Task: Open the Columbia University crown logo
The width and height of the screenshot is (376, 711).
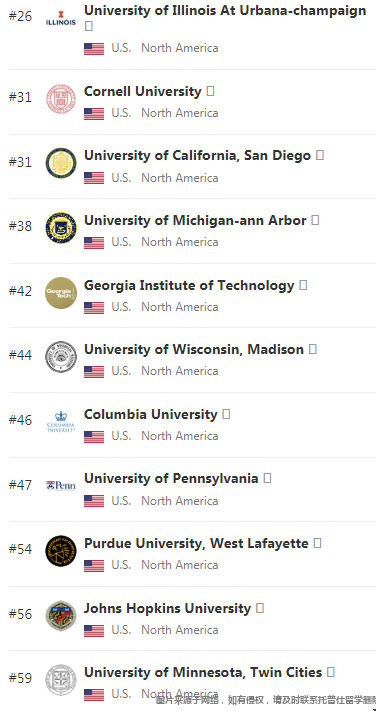Action: 61,422
